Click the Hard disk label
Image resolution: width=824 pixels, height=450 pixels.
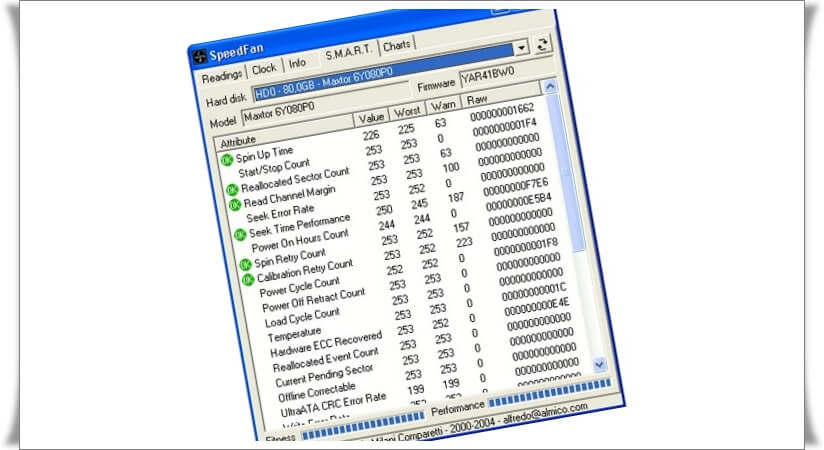[x=226, y=99]
